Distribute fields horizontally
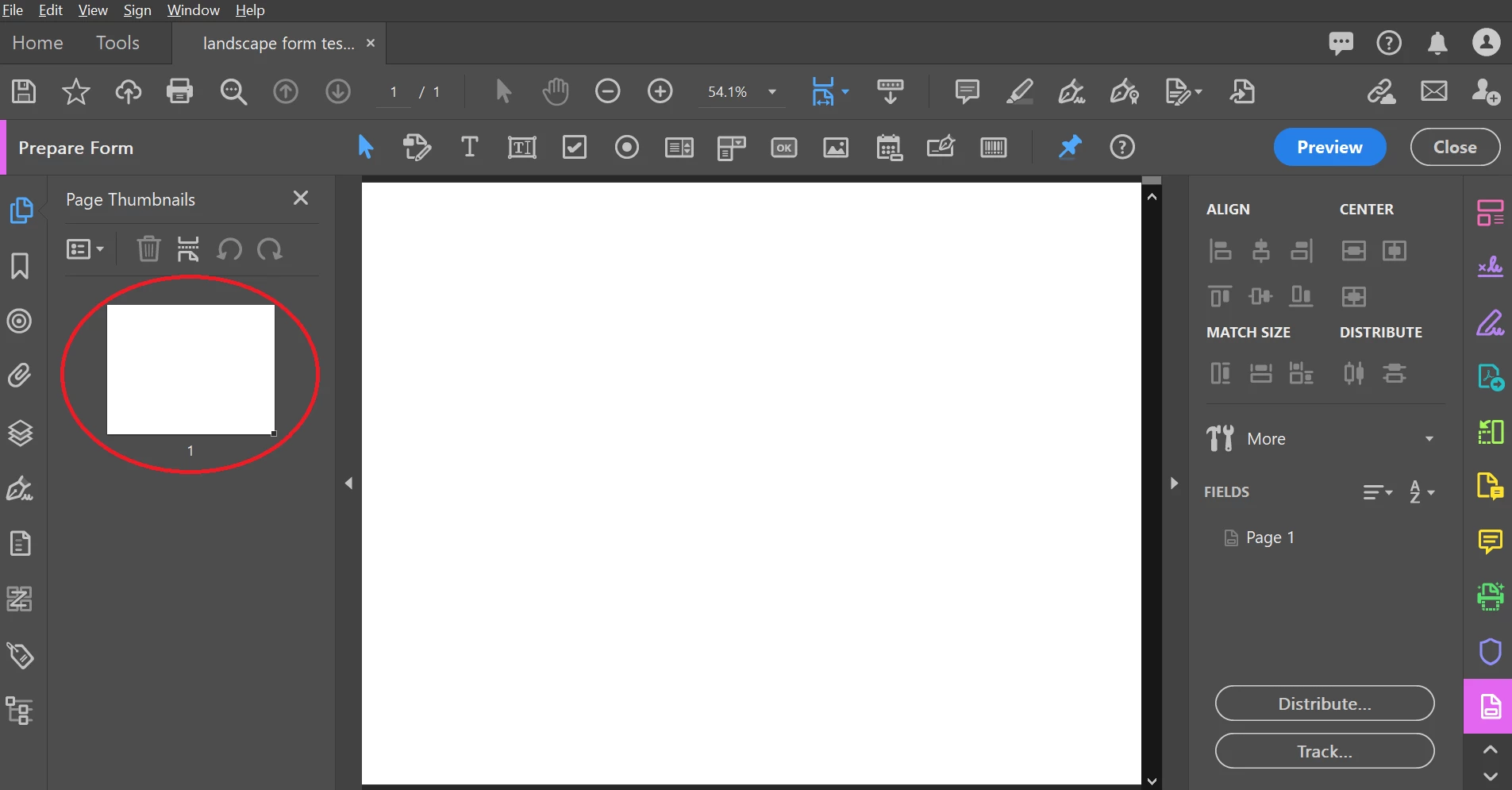 point(1354,372)
